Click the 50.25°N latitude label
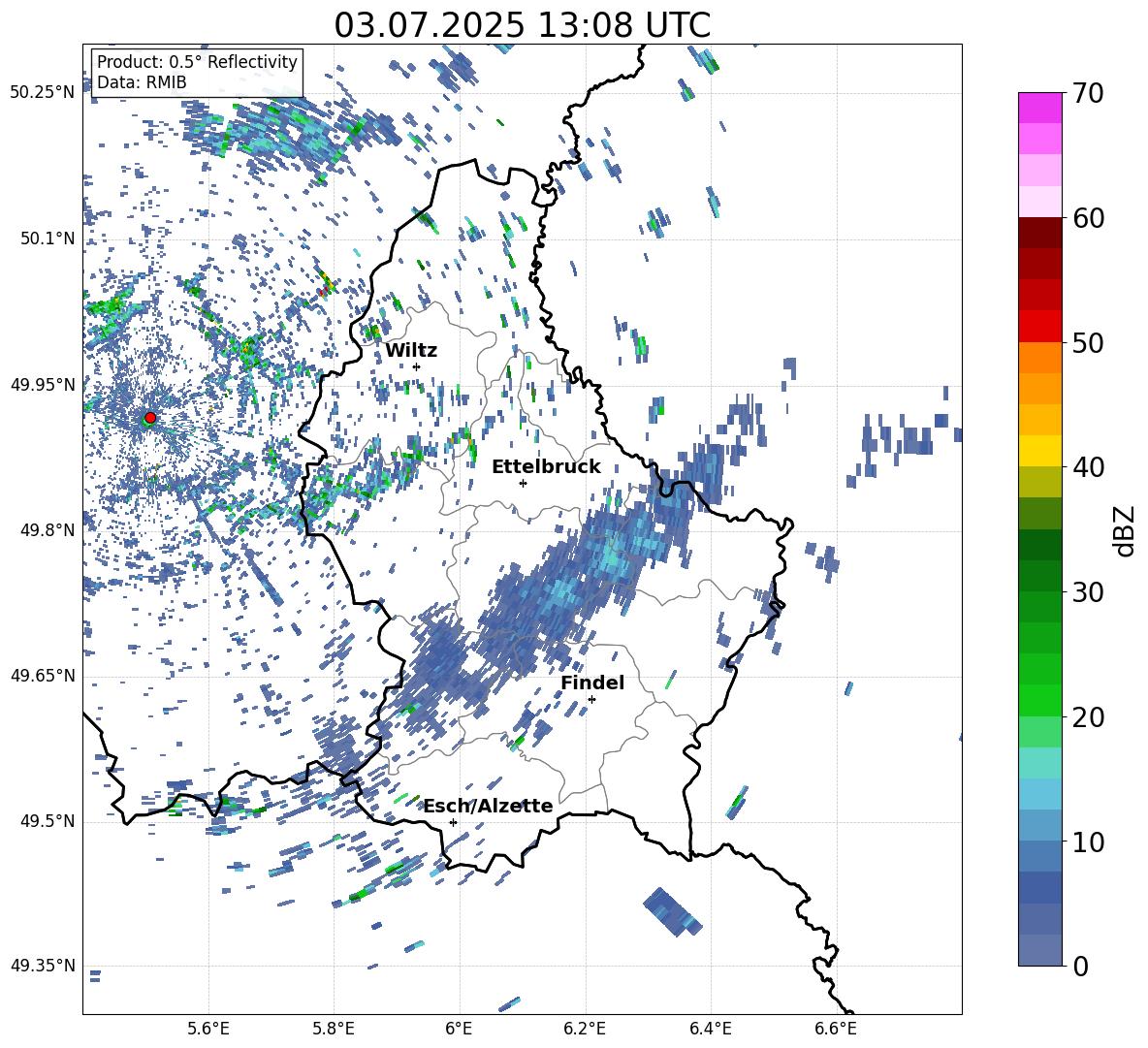The height and width of the screenshot is (1048, 1148). coord(43,93)
